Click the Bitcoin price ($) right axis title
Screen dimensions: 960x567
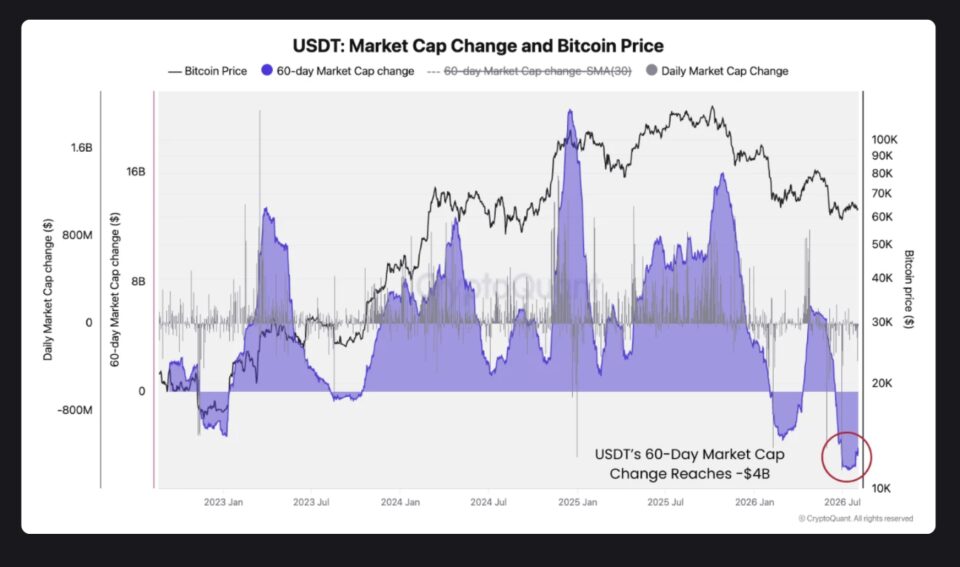tap(909, 289)
